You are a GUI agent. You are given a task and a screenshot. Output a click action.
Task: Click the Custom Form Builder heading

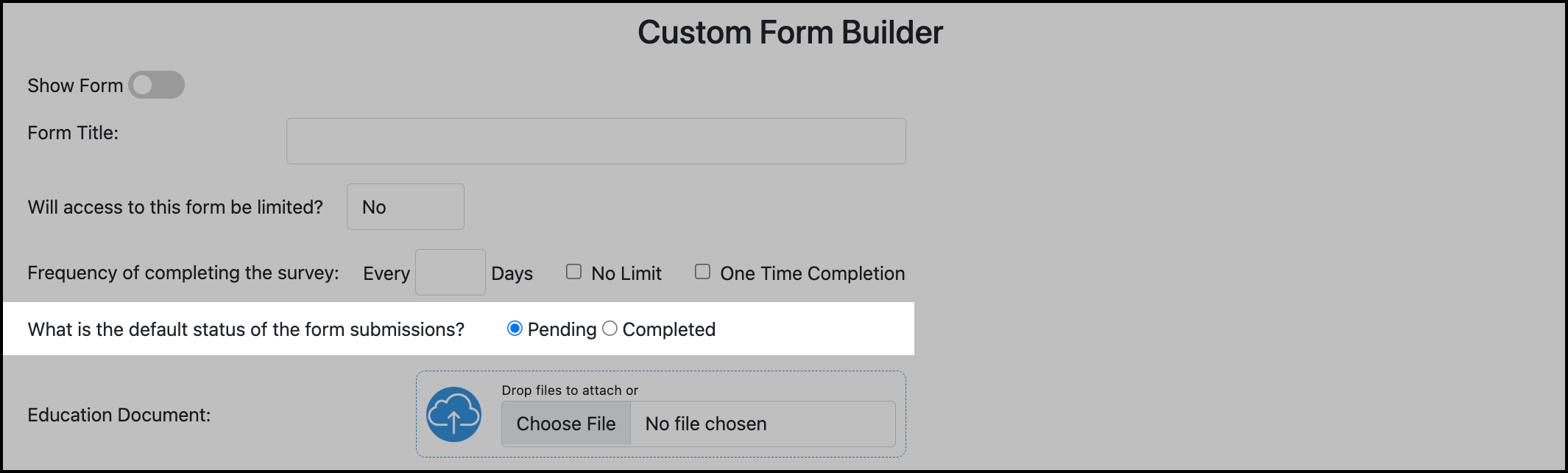[790, 32]
